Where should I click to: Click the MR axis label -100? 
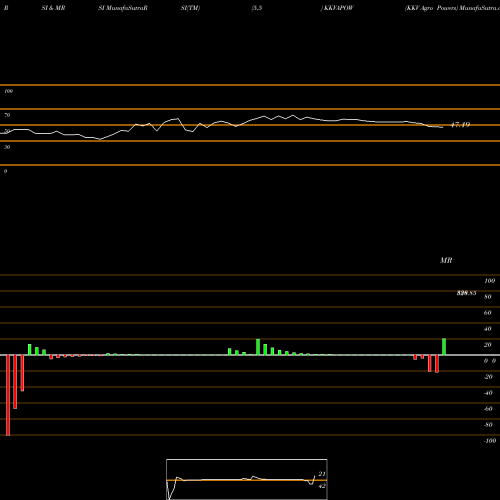(x=490, y=441)
